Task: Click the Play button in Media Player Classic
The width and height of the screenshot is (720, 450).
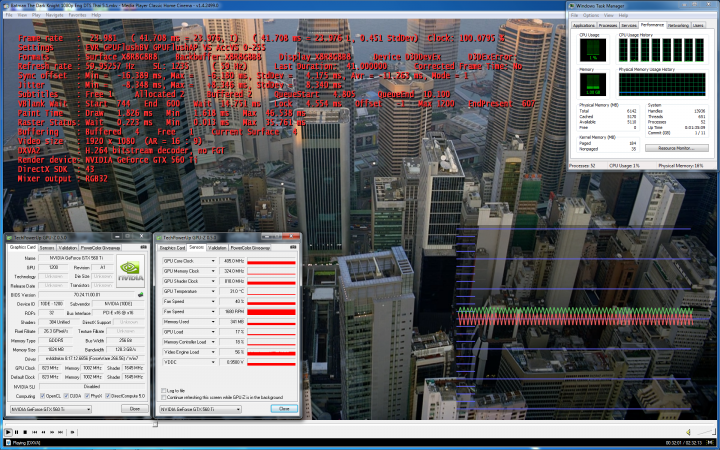Action: (x=8, y=432)
